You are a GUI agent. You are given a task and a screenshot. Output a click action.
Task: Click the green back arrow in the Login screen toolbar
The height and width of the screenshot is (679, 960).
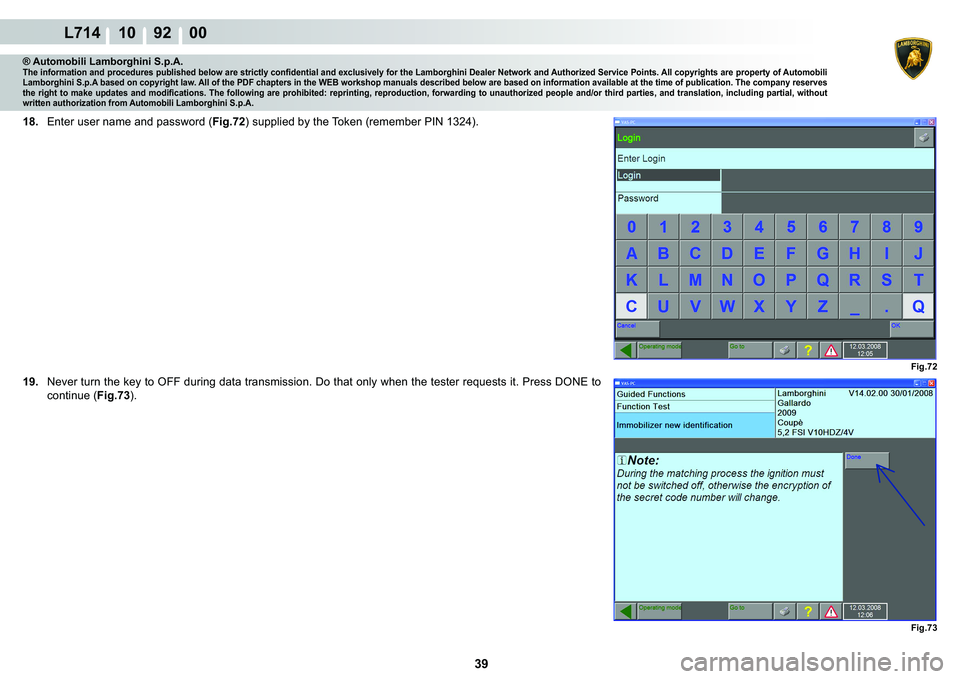pos(625,350)
